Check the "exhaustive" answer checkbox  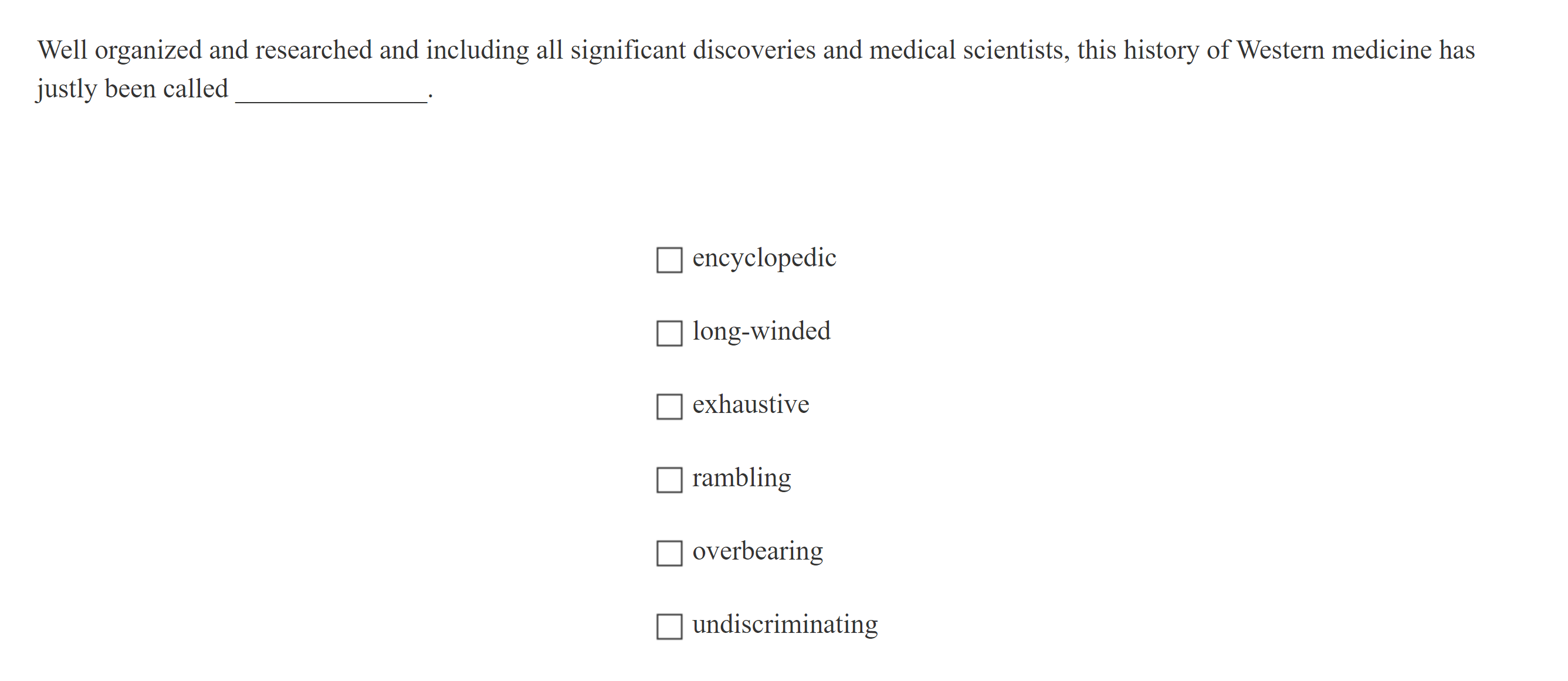pyautogui.click(x=669, y=408)
